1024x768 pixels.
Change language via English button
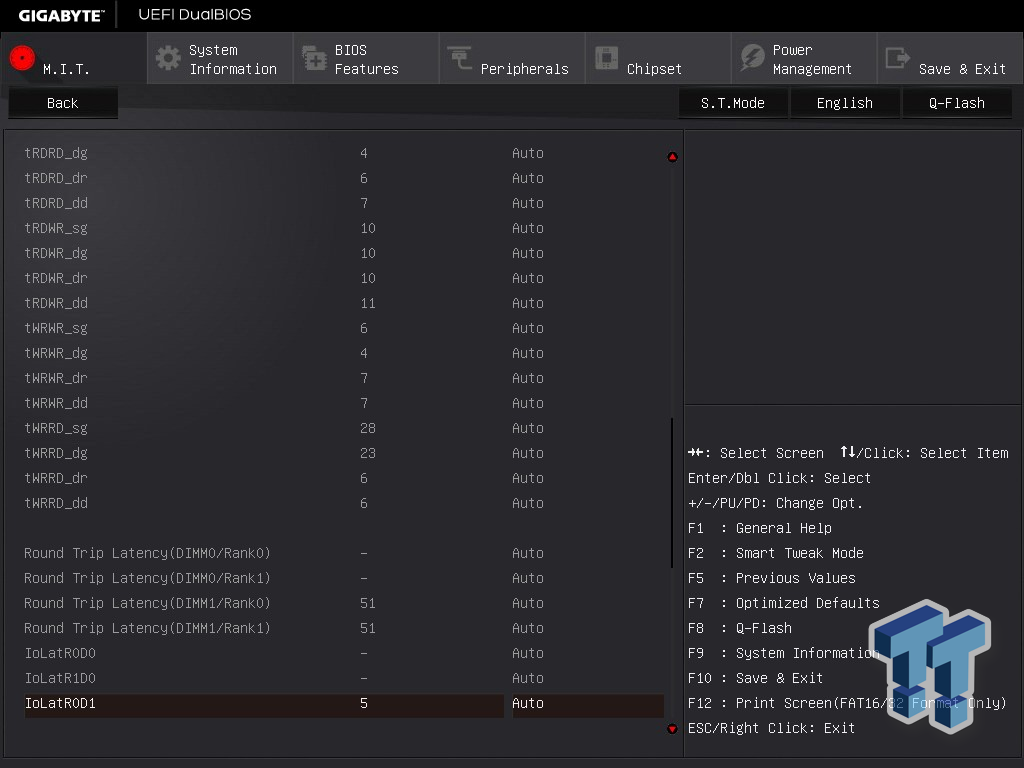tap(844, 103)
